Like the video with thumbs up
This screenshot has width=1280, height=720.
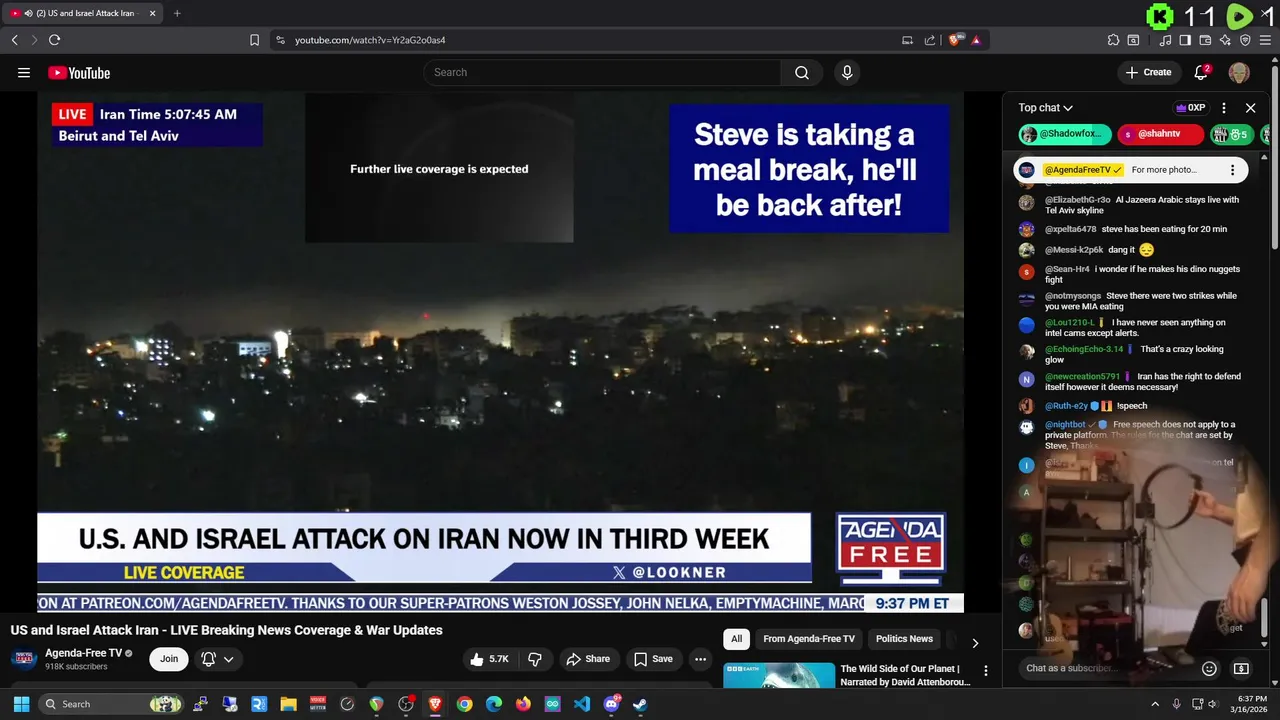[489, 659]
